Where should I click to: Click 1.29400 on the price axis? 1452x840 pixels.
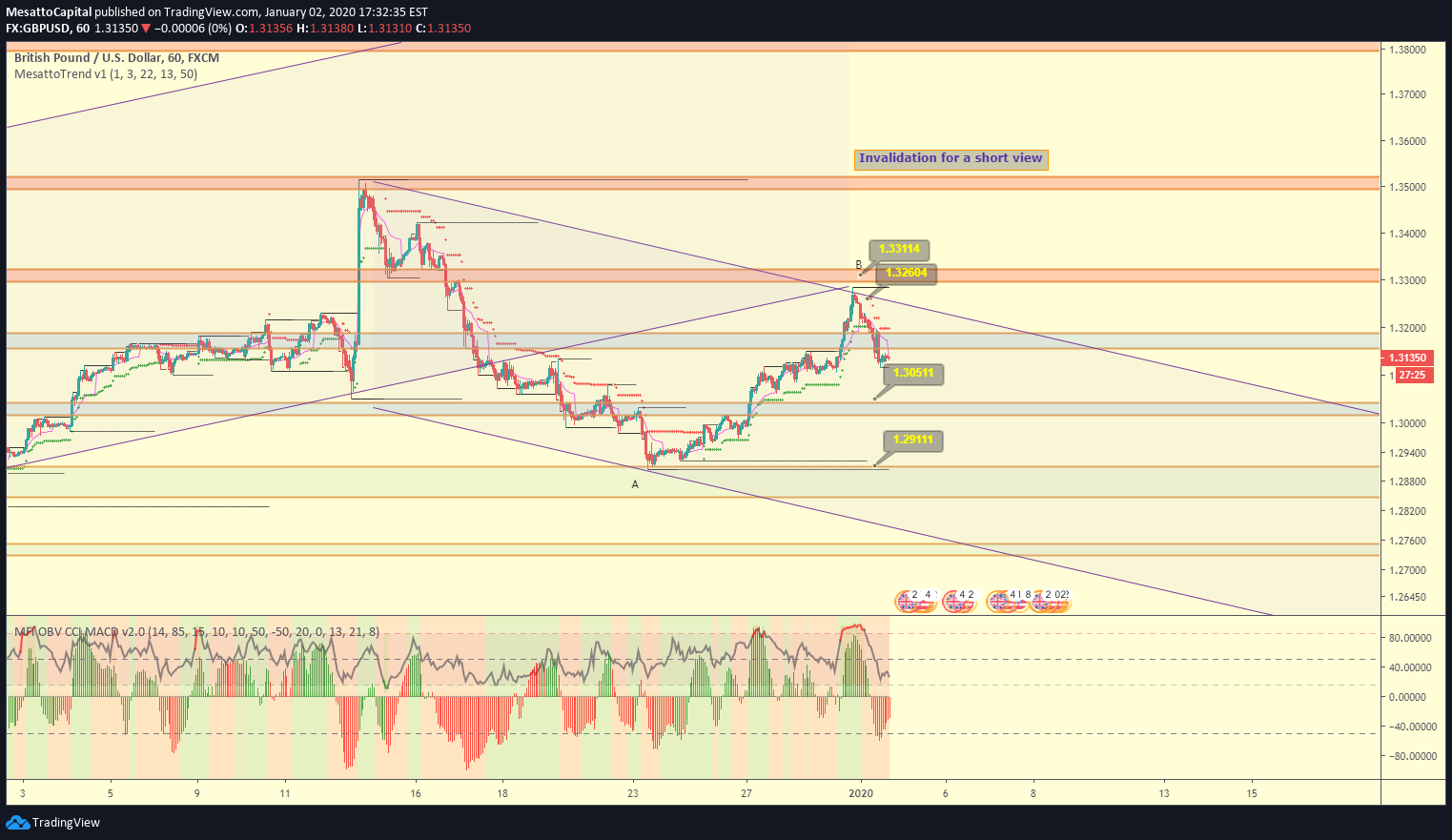coord(1407,453)
